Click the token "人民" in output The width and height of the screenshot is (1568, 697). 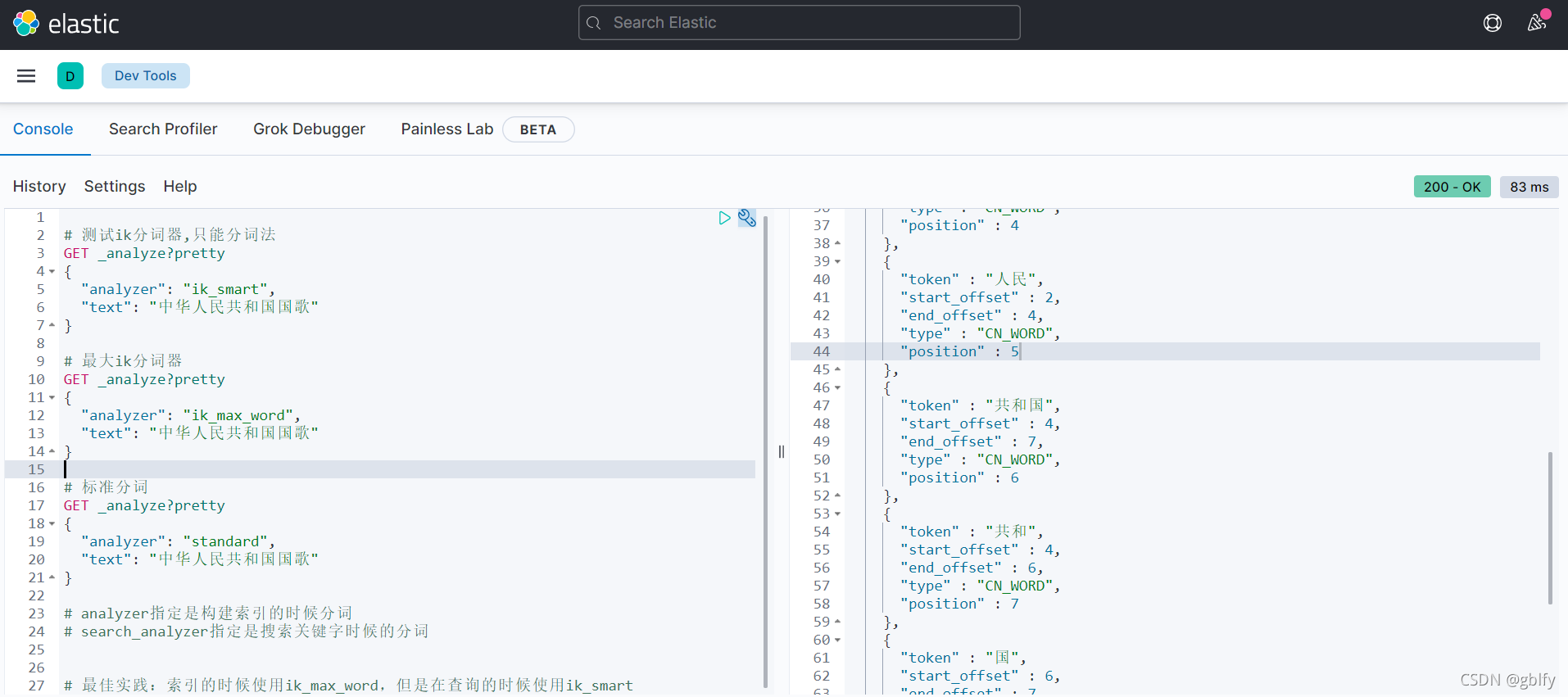(x=1011, y=279)
